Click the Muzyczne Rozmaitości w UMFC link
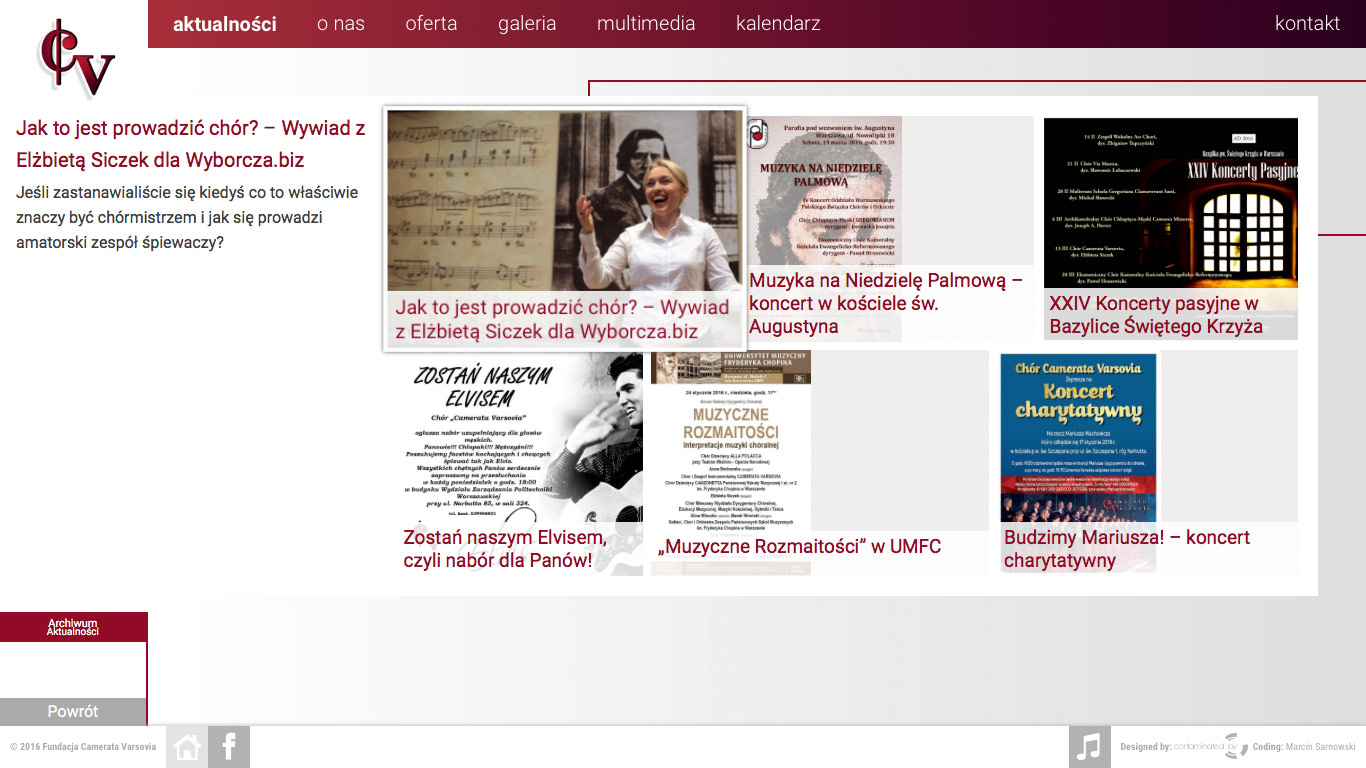The height and width of the screenshot is (768, 1366). [x=799, y=546]
